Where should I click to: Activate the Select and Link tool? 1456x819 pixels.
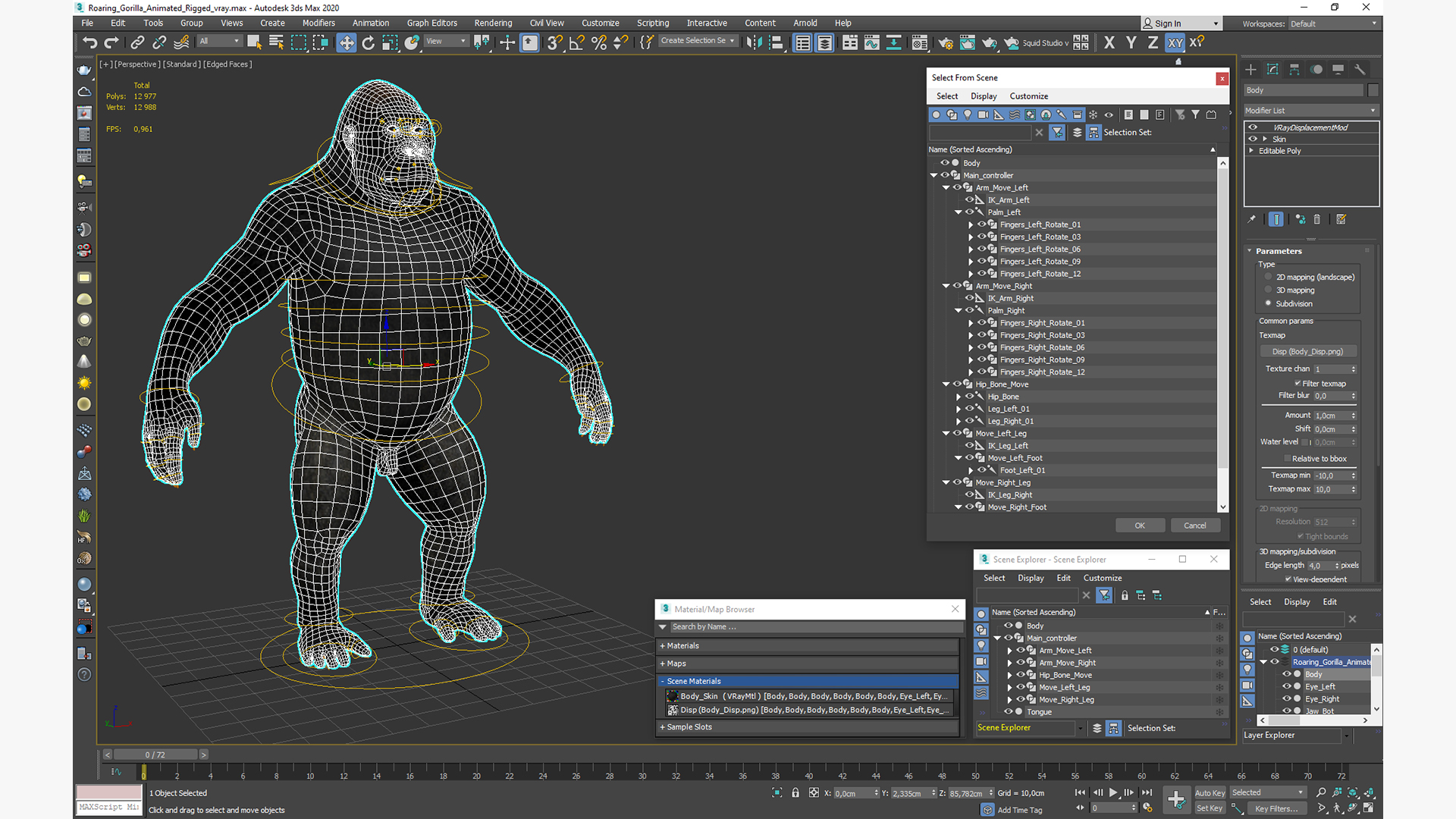pyautogui.click(x=137, y=42)
